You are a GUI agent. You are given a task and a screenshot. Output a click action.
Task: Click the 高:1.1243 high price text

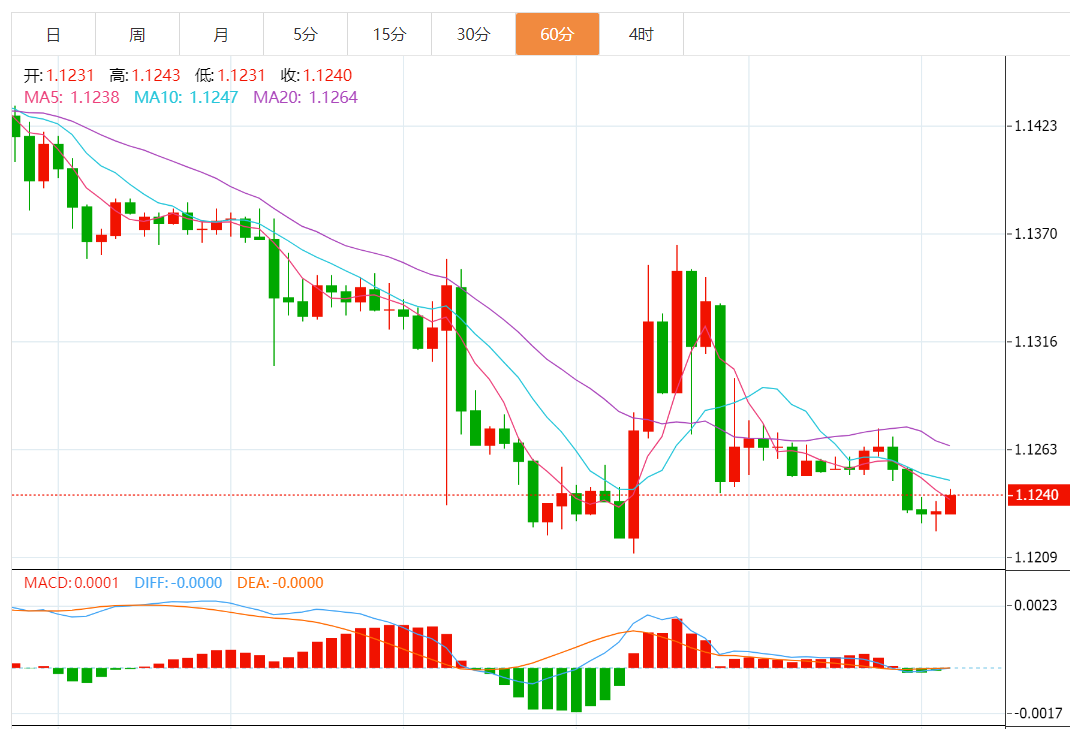point(145,75)
